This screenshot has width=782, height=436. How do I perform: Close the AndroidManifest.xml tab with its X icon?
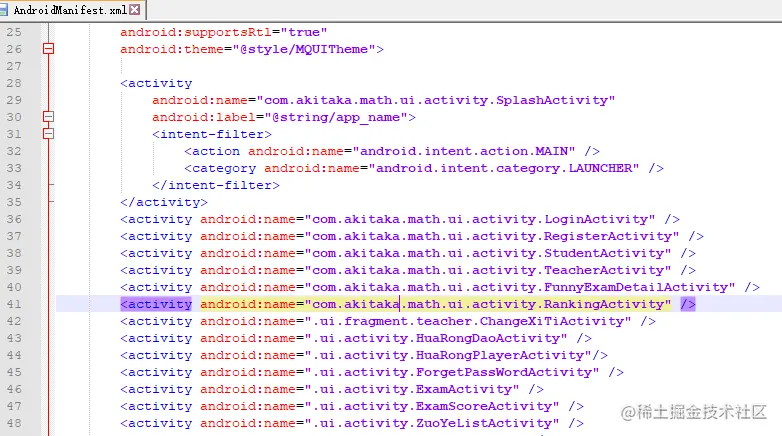[135, 9]
